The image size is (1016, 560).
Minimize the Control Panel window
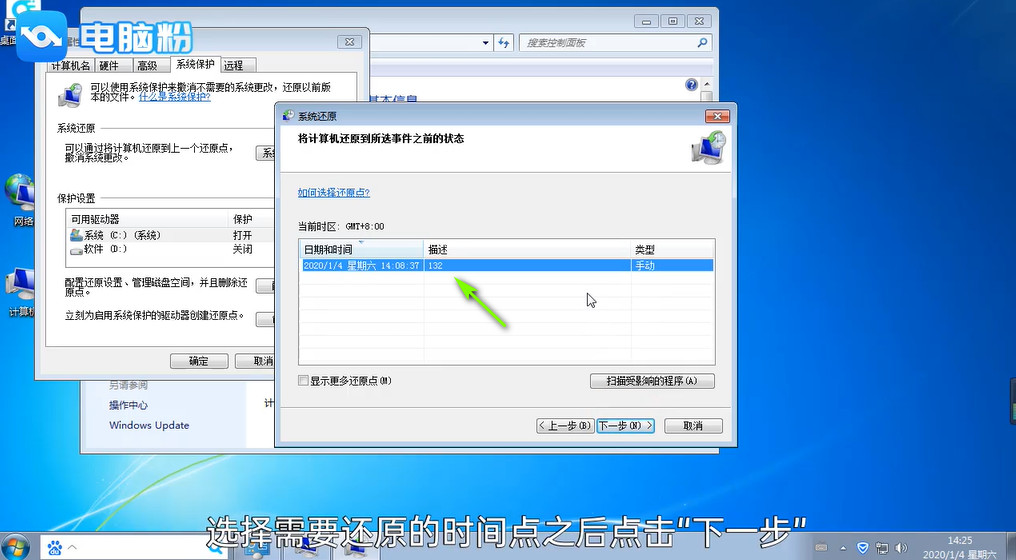[x=646, y=21]
